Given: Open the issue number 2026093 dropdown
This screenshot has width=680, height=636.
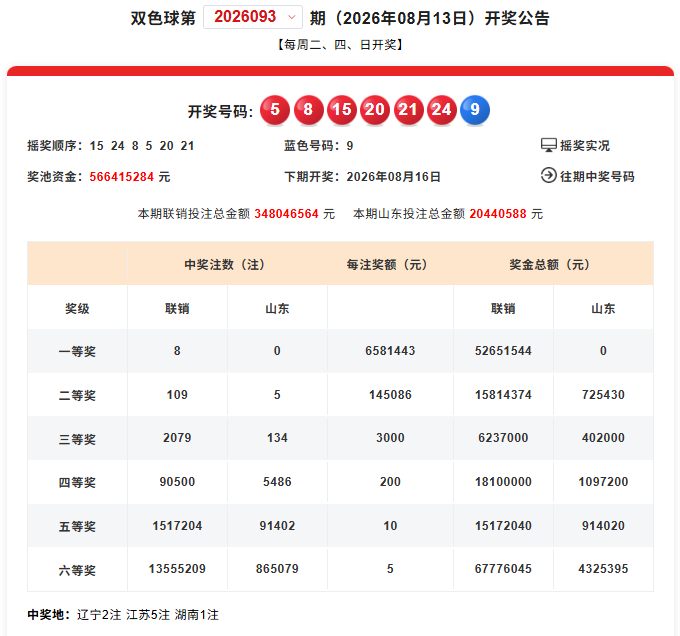Looking at the screenshot, I should [x=253, y=17].
